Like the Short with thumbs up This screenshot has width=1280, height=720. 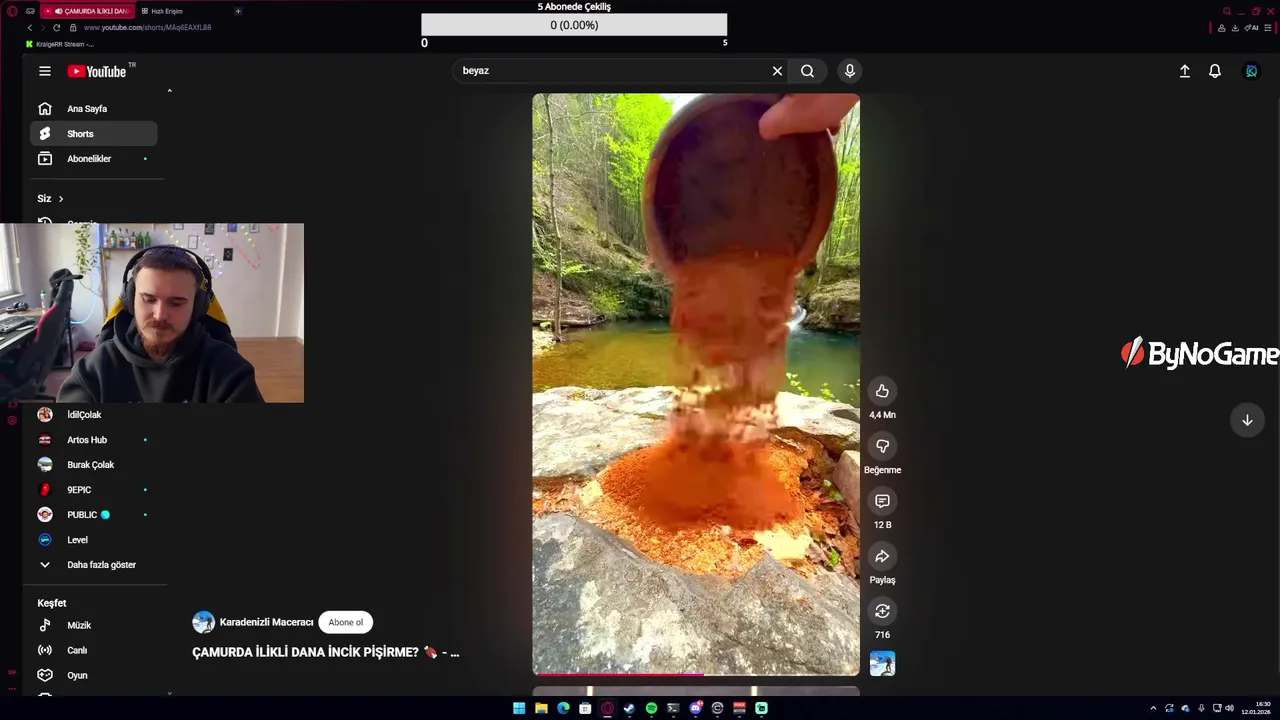[882, 391]
